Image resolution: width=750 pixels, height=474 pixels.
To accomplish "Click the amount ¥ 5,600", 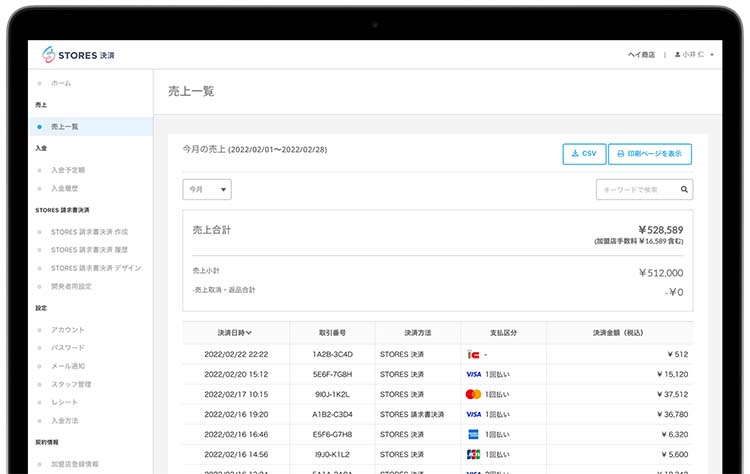I will coord(675,454).
